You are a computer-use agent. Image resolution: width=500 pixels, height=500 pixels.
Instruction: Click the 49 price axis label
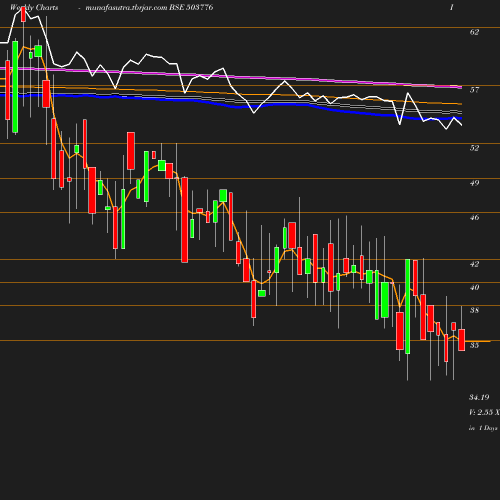point(474,183)
